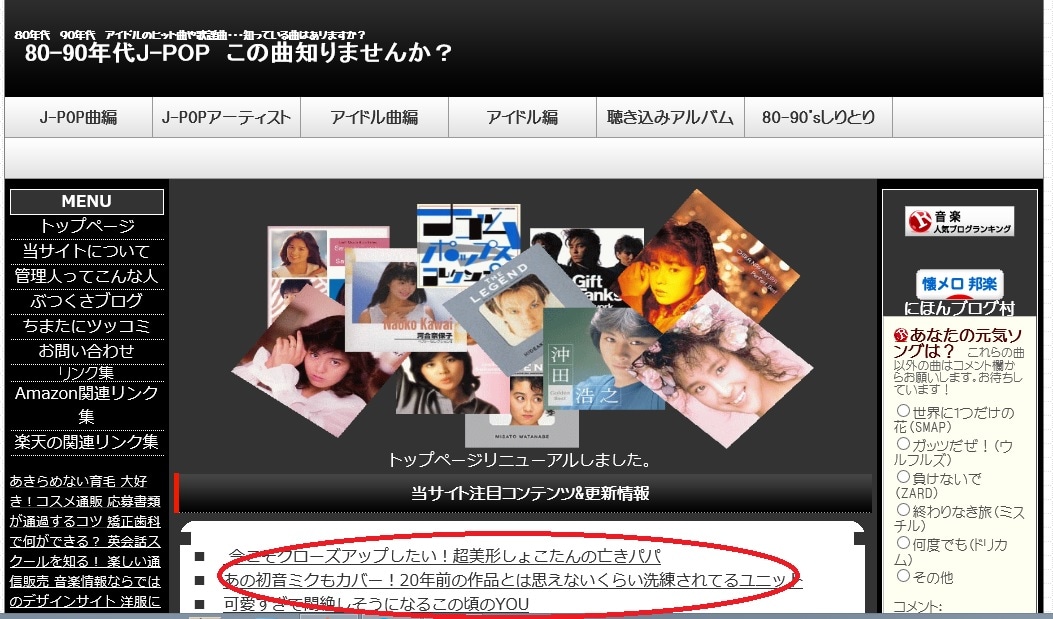Open the 今こそクローズアップしたい!超美形しょこたんの亡きパパ link
The height and width of the screenshot is (619, 1053).
click(x=445, y=556)
